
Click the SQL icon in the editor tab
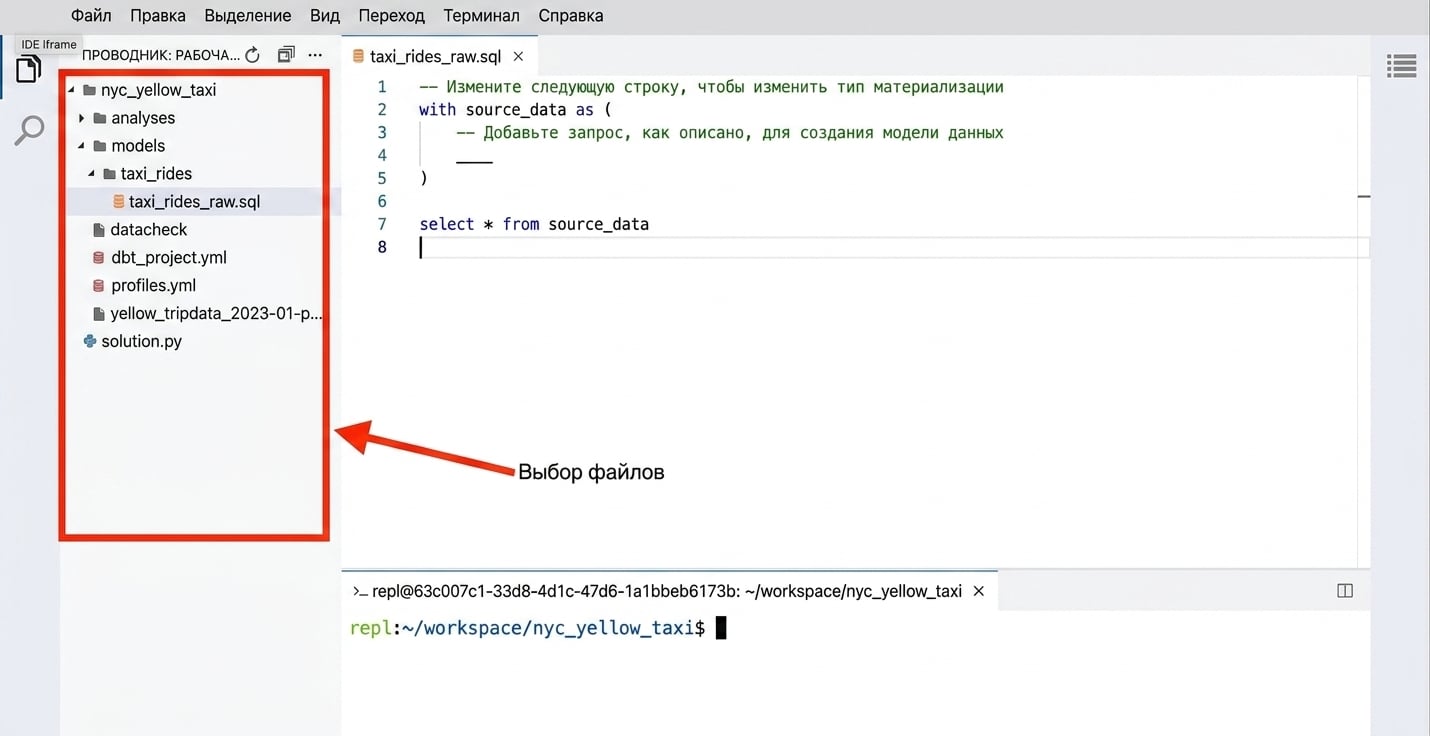358,56
